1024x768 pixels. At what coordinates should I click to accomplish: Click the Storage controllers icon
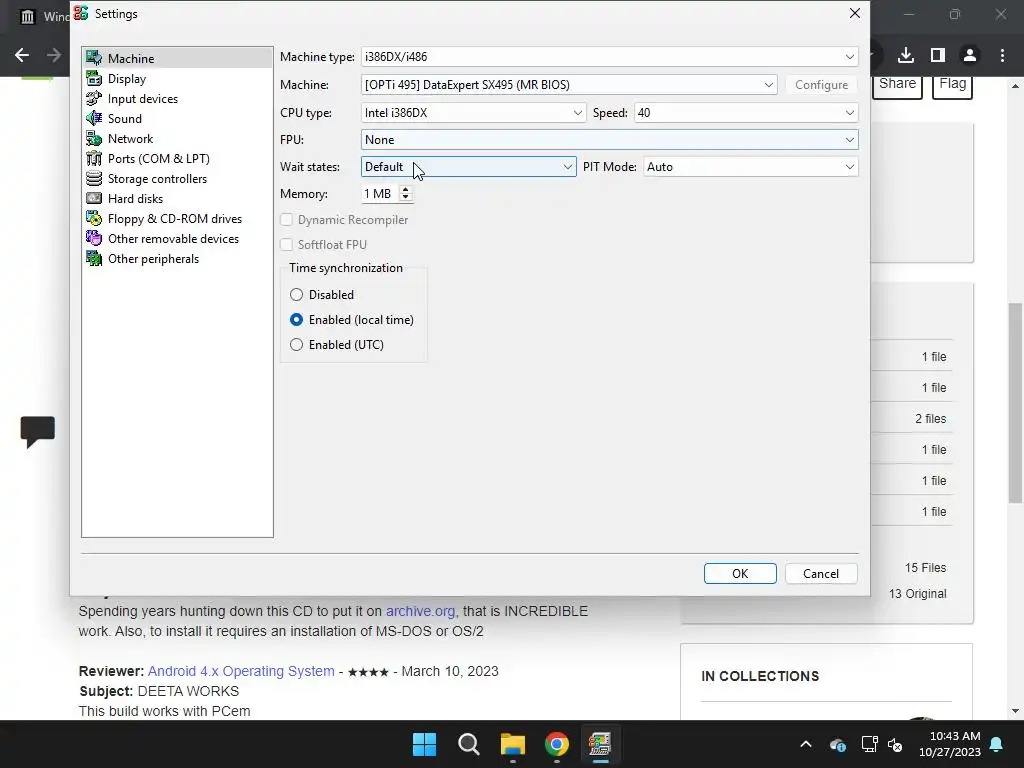tap(94, 178)
